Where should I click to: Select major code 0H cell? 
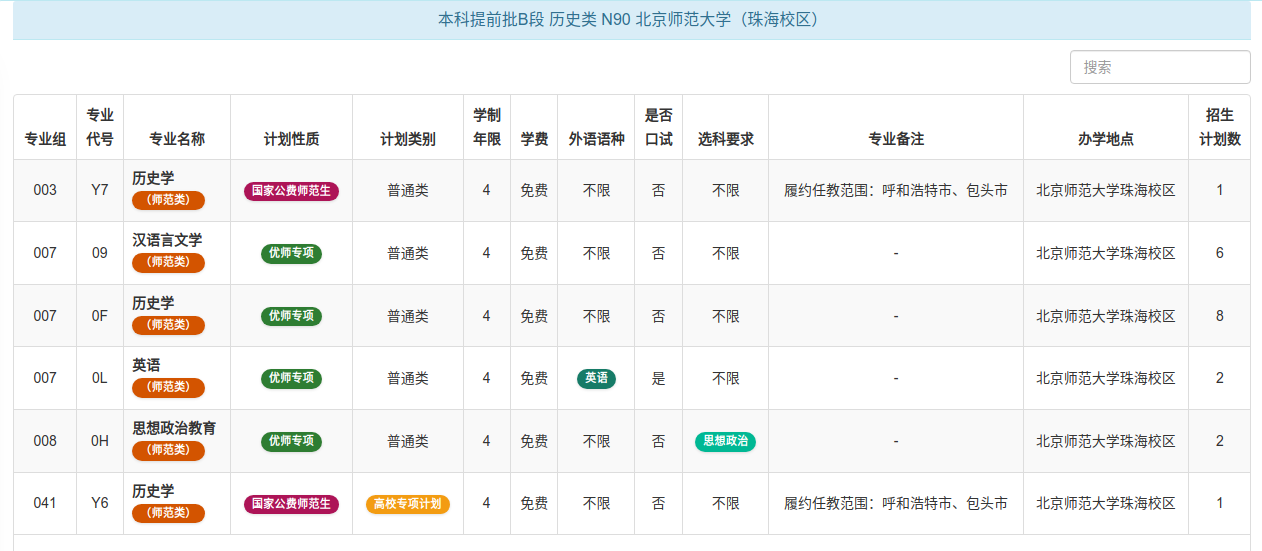pos(100,441)
